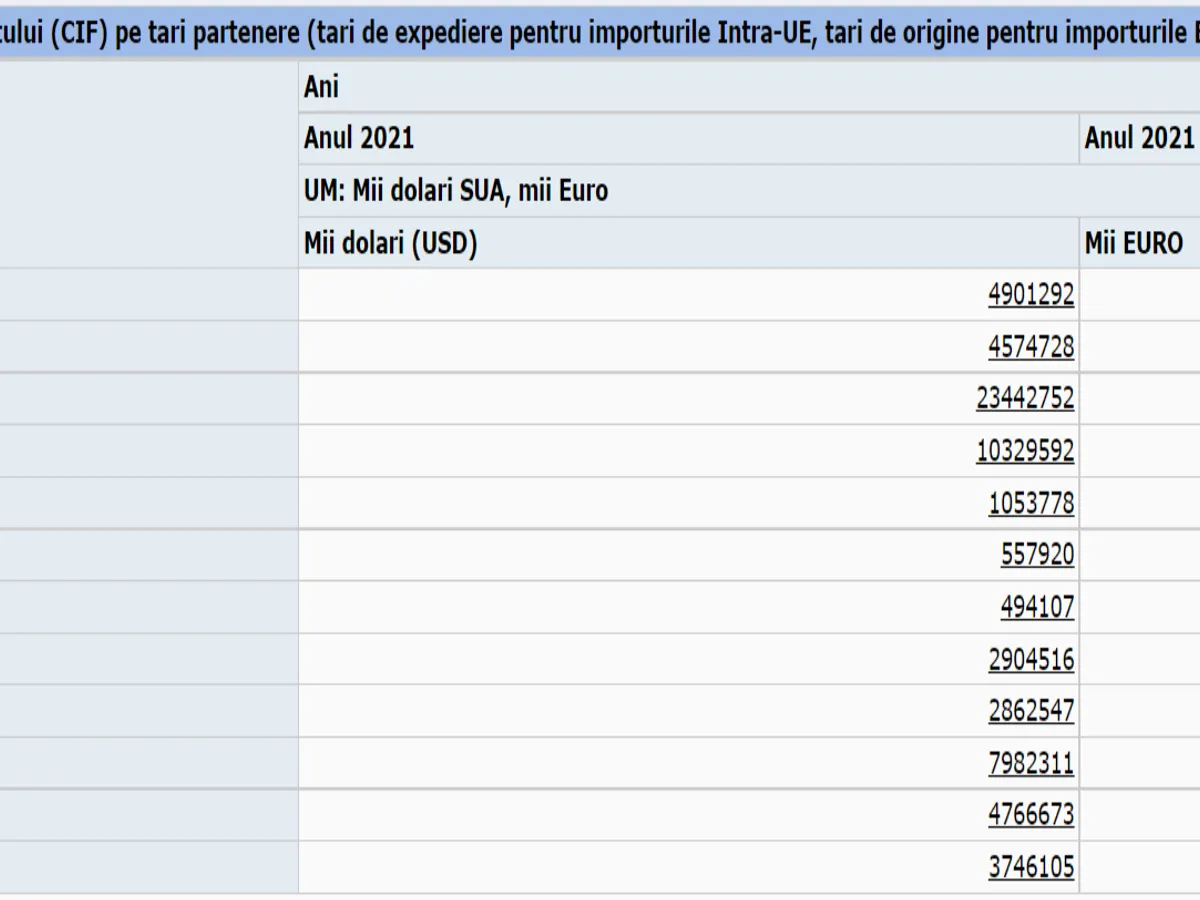Select the 2904516 import value
Screen dimensions: 1200x900
click(1031, 660)
